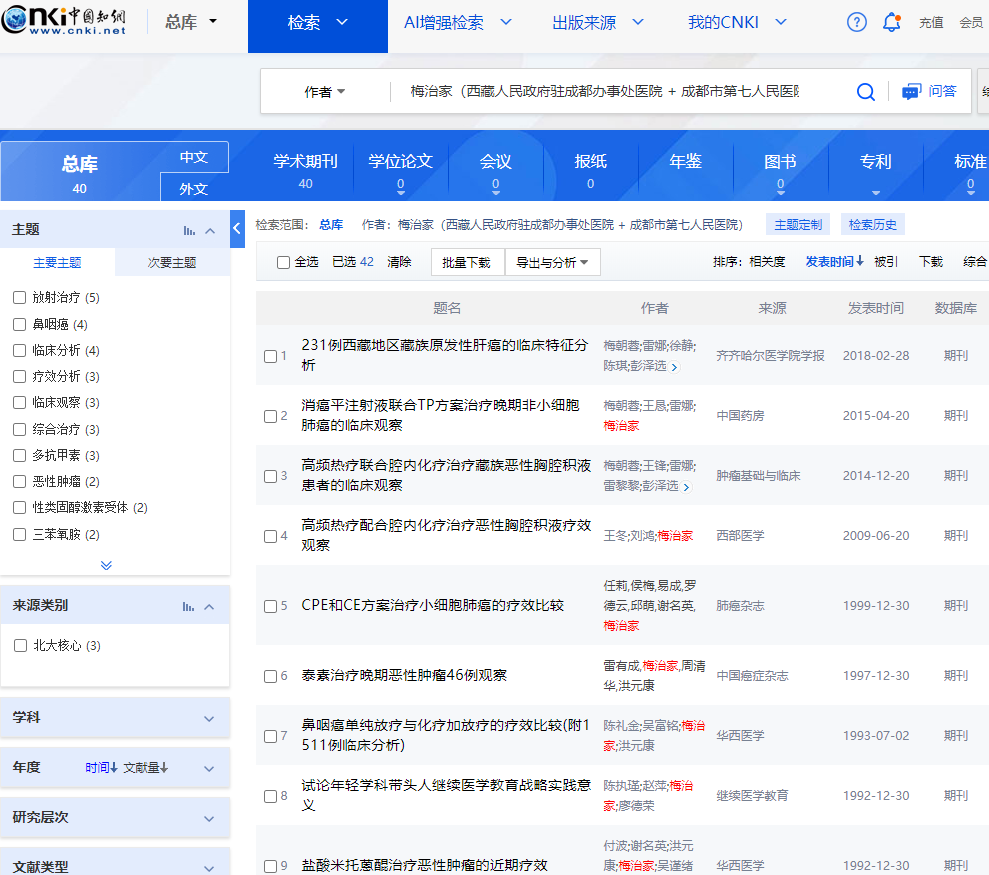Open the 作者 search field dropdown

[325, 92]
